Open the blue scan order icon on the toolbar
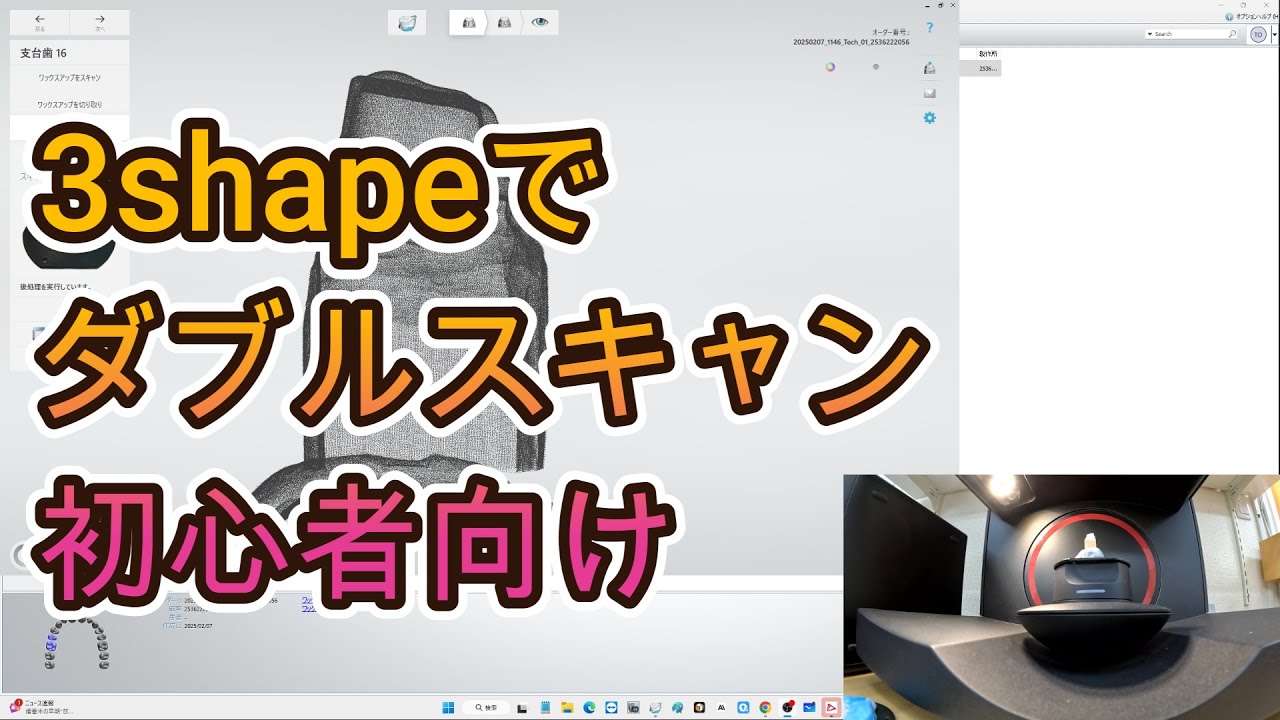This screenshot has height=720, width=1280. pos(407,21)
